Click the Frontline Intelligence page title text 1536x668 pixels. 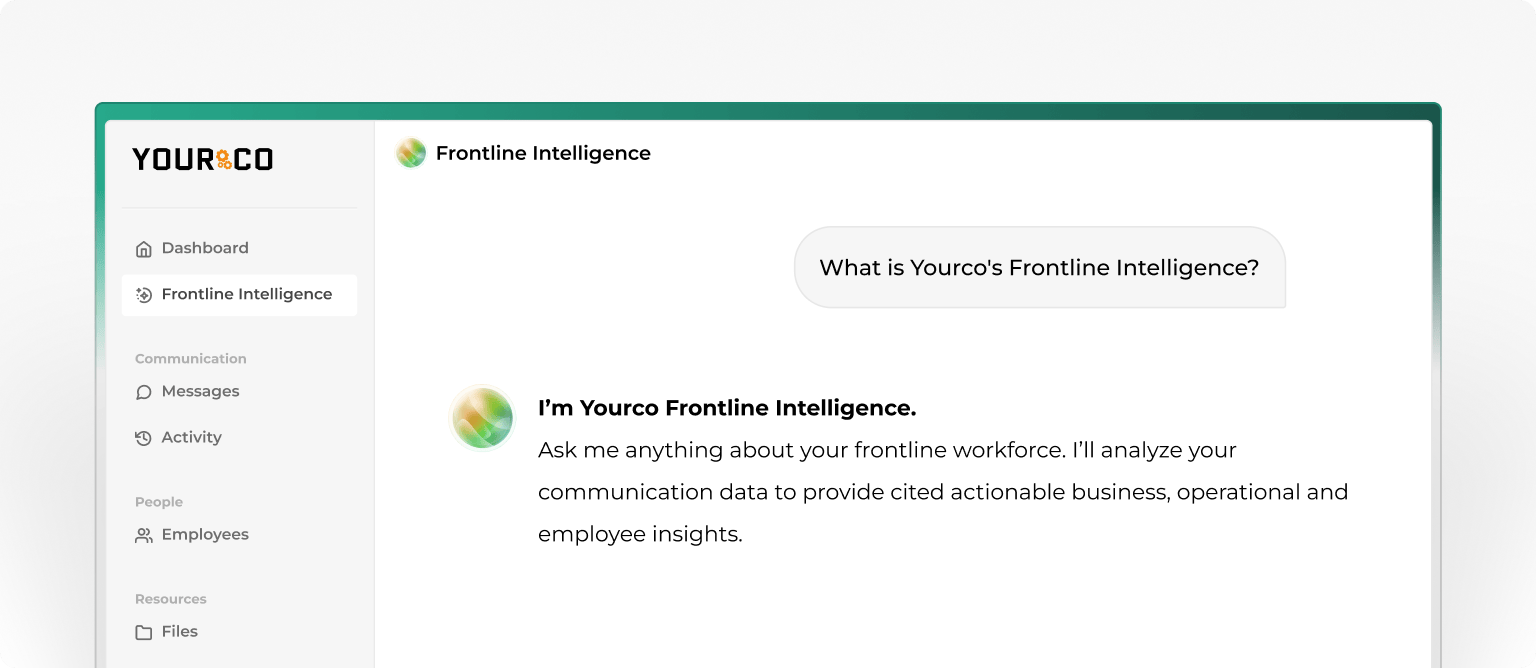[543, 153]
